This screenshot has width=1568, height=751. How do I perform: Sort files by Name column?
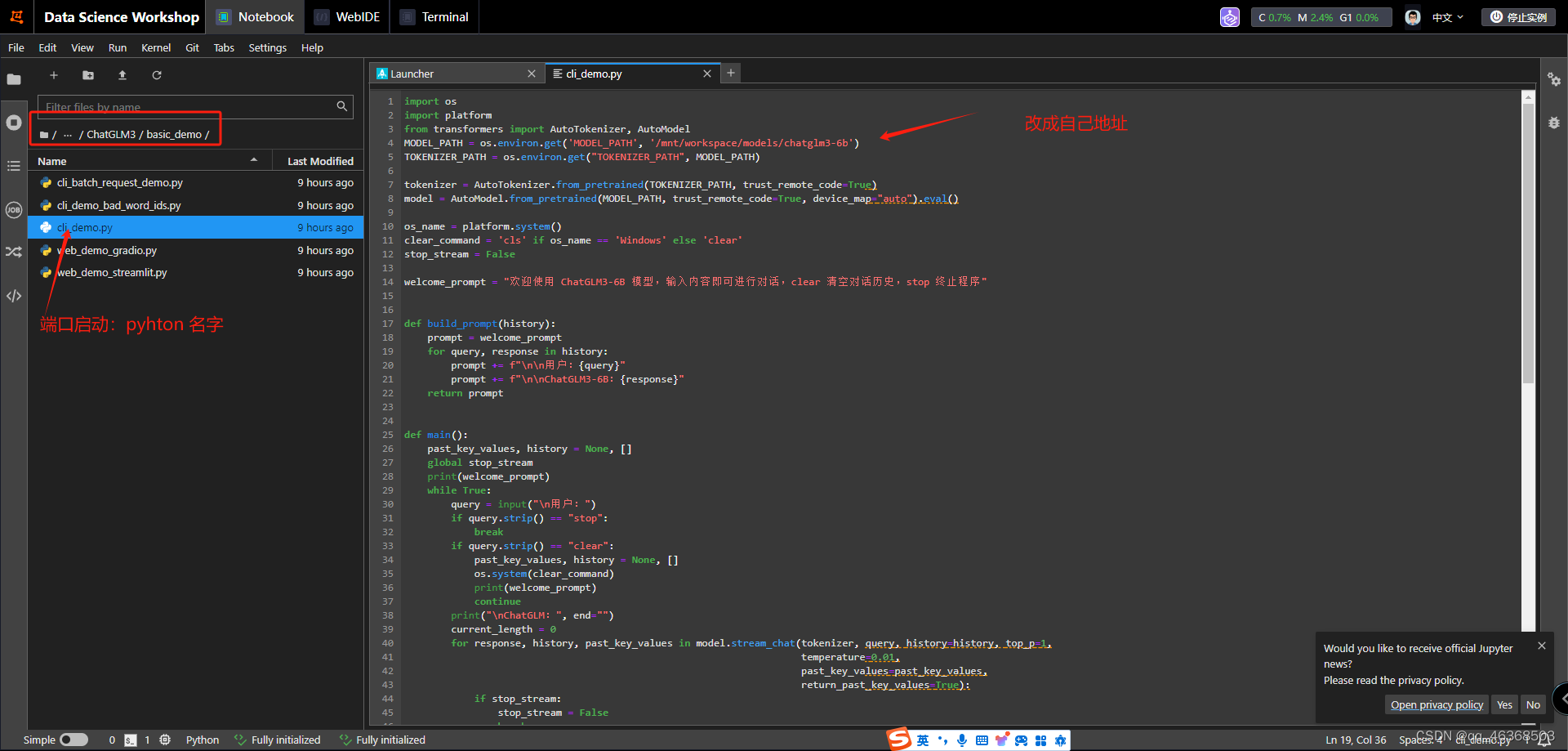click(52, 161)
